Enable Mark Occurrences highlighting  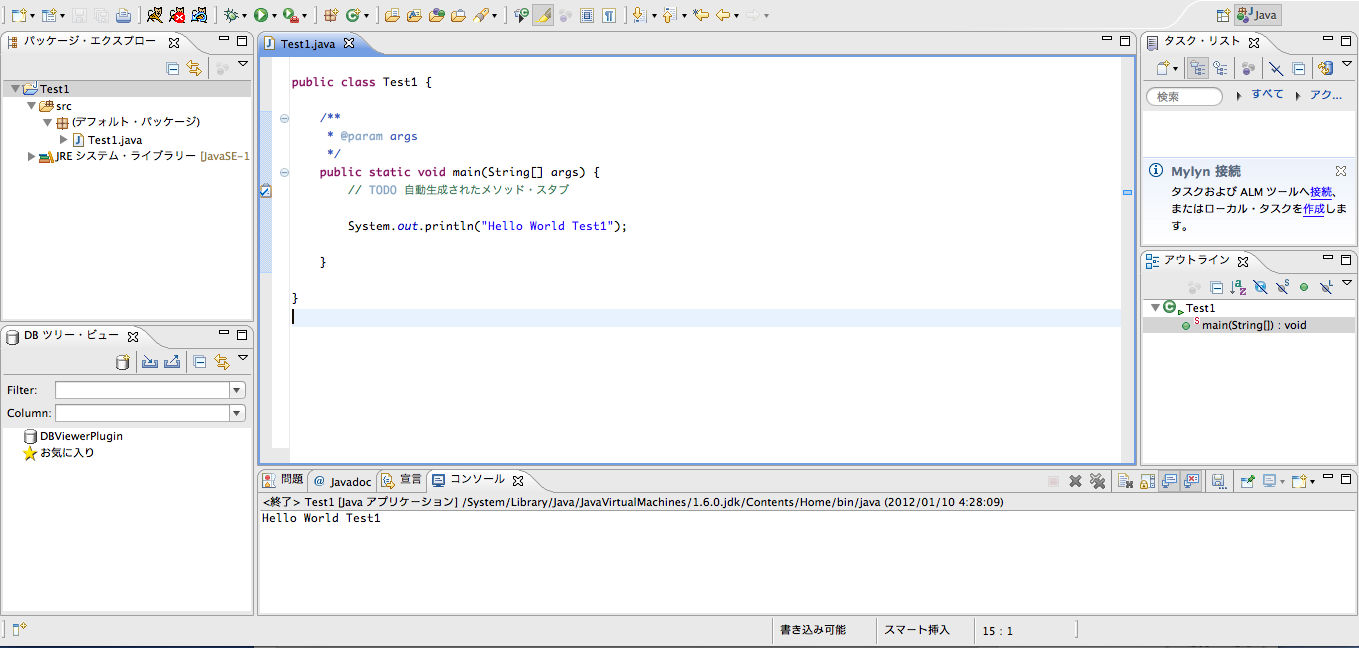[543, 15]
